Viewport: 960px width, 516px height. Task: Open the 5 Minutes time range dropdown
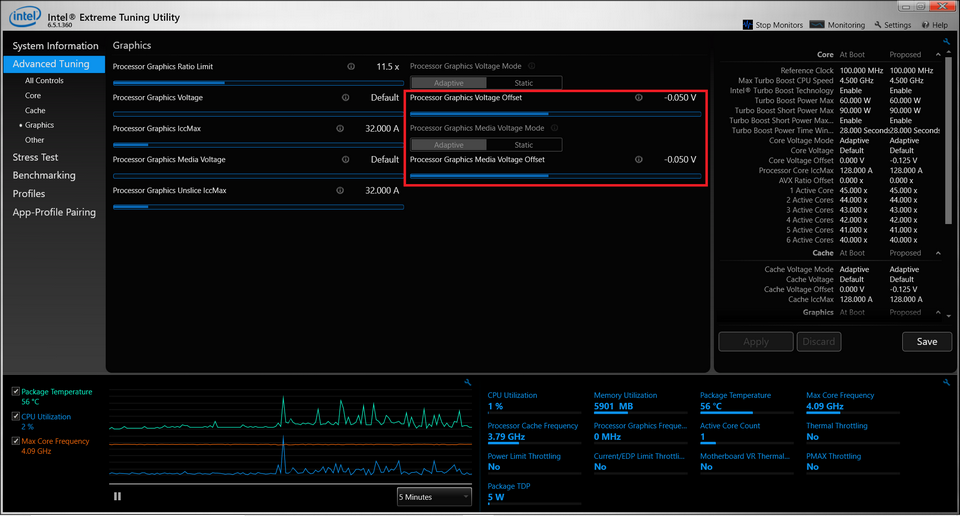click(x=434, y=496)
